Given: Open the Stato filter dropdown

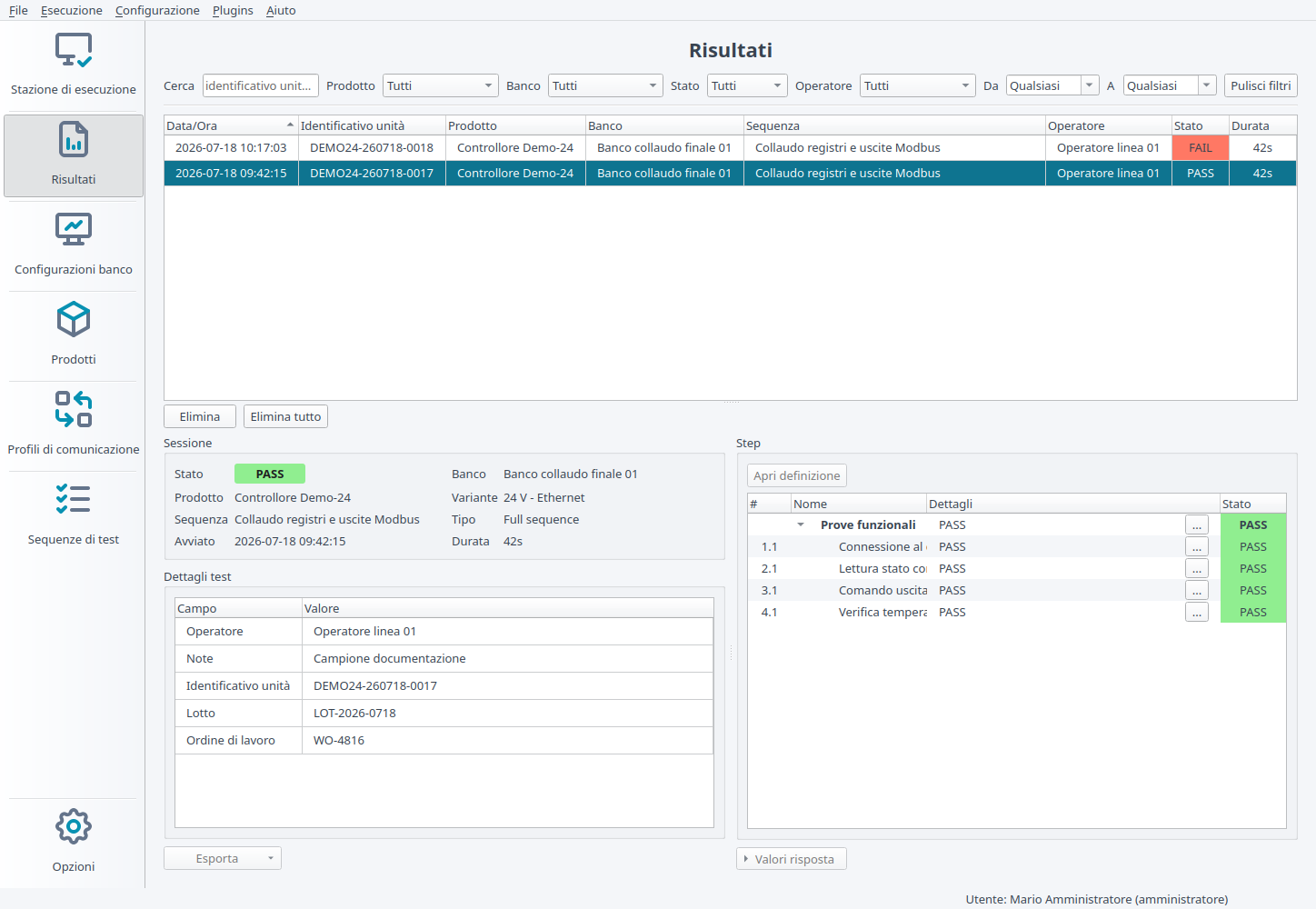Looking at the screenshot, I should [747, 85].
